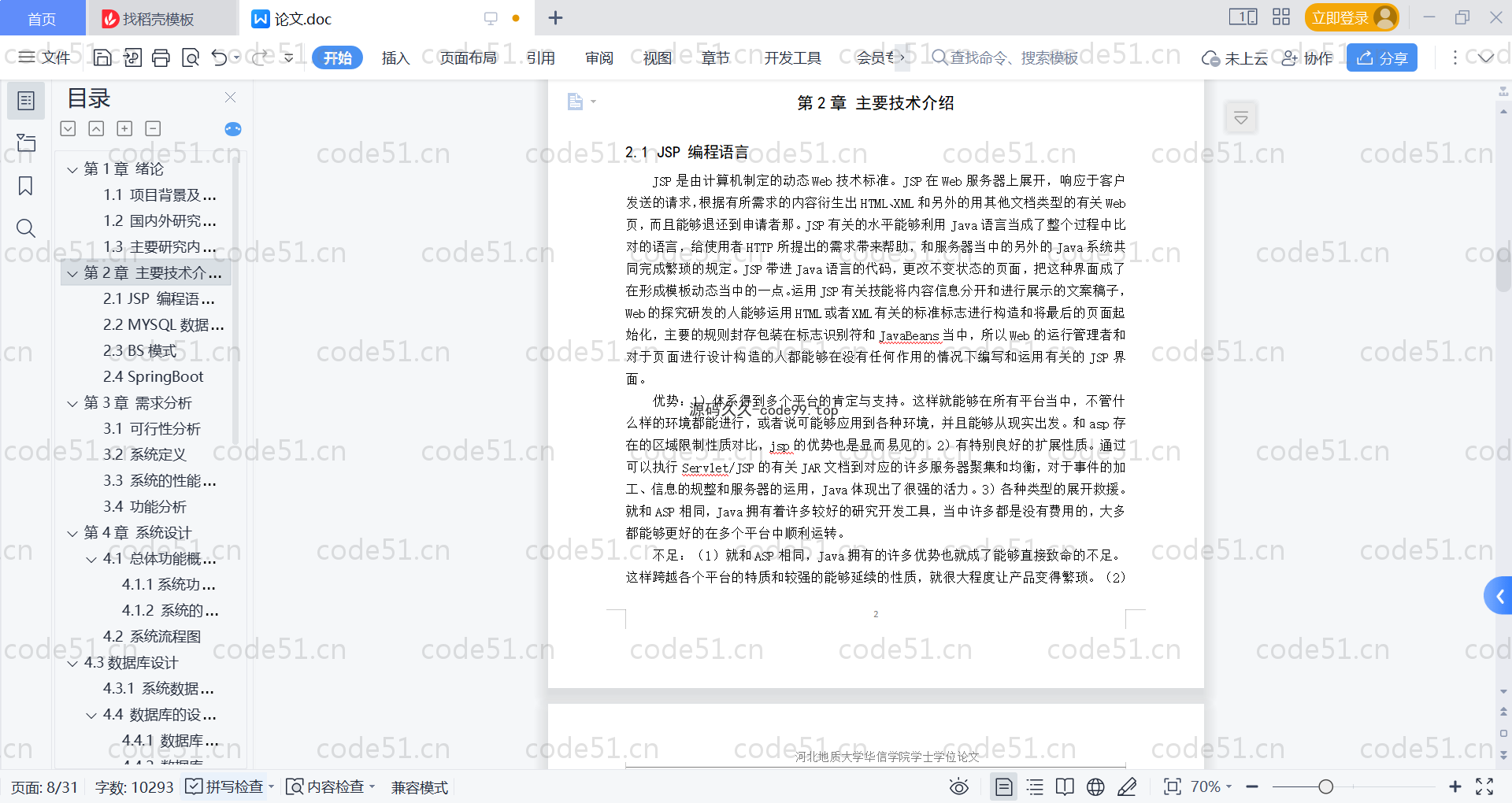Click zoom in plus button
Viewport: 1512px width, 803px height.
tap(1455, 786)
